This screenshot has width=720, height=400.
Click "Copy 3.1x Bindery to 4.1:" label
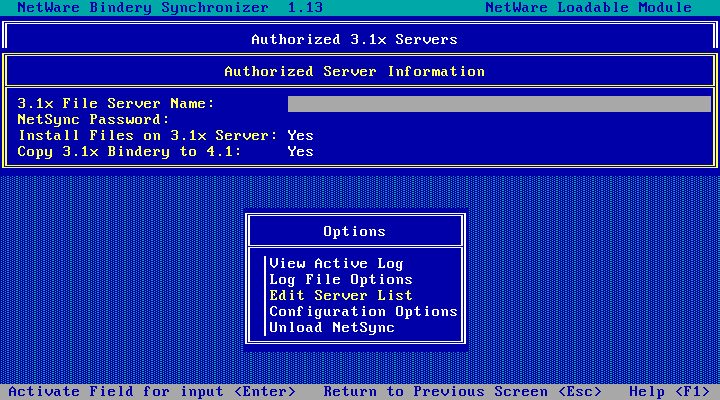point(129,152)
